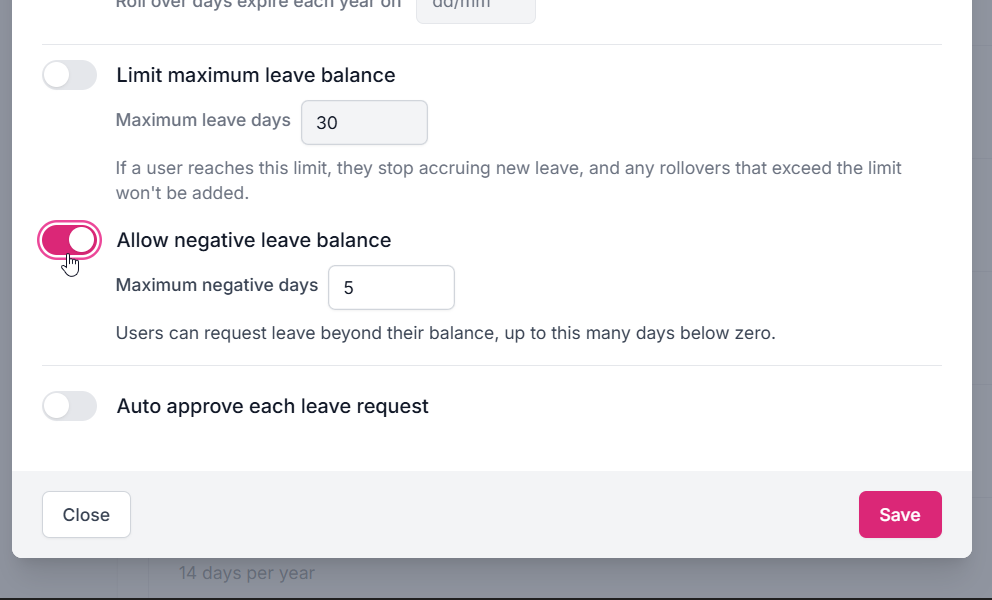Click 'Roll over days expire each year on' label

point(258,5)
